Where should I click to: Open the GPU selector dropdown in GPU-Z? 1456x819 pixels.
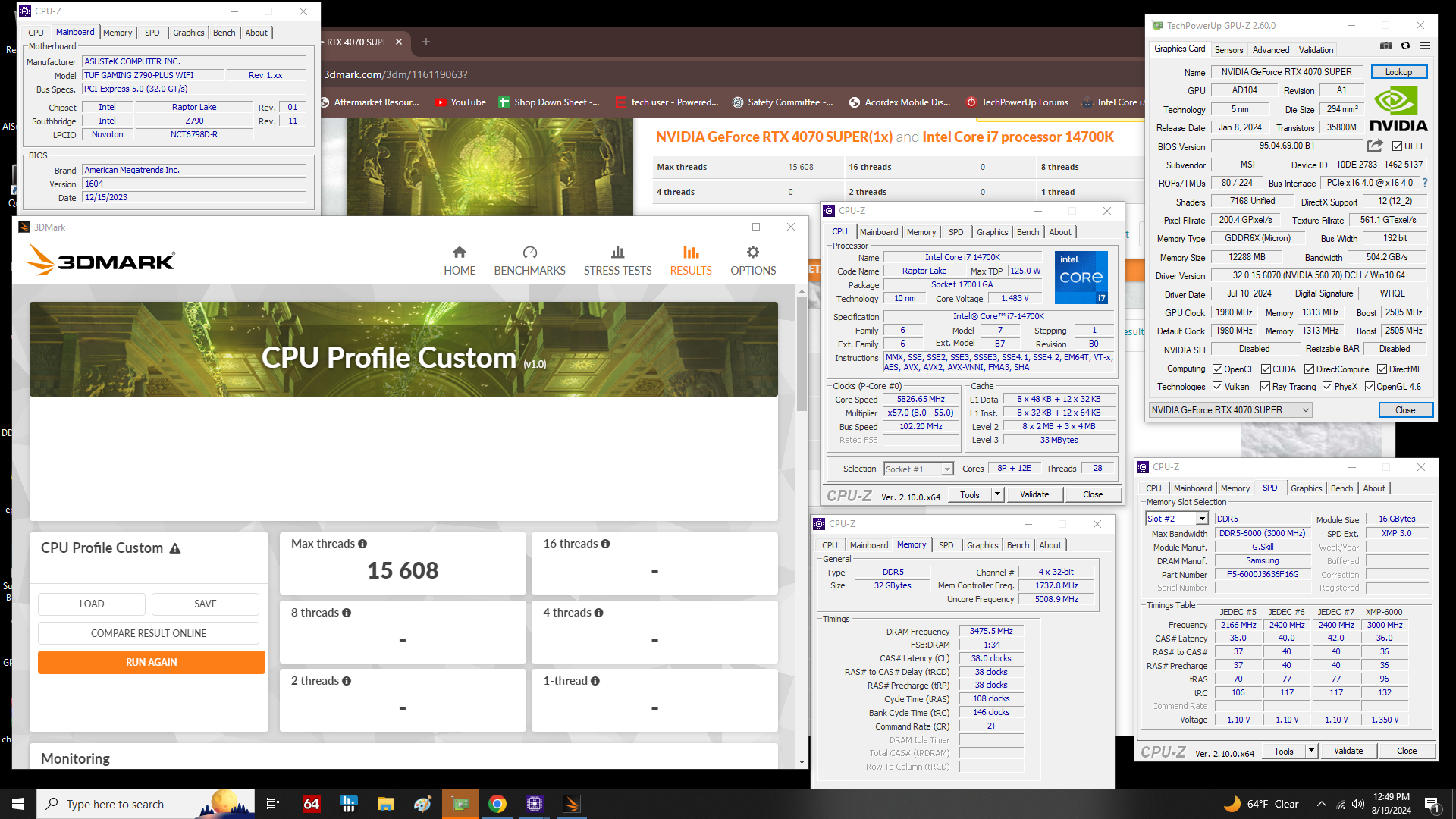[x=1230, y=410]
